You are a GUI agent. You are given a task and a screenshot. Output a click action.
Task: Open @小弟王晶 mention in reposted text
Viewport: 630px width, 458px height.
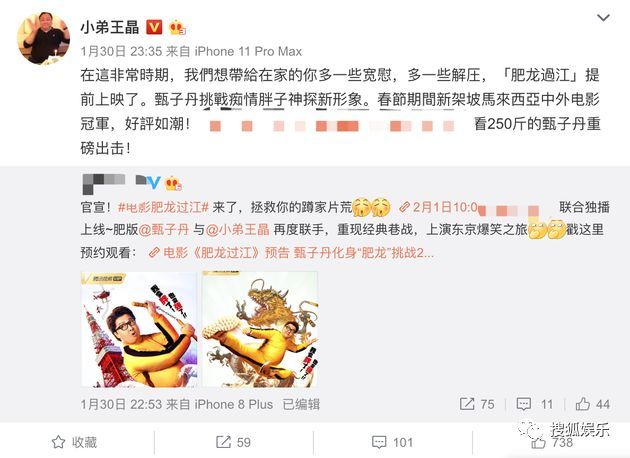pos(238,229)
